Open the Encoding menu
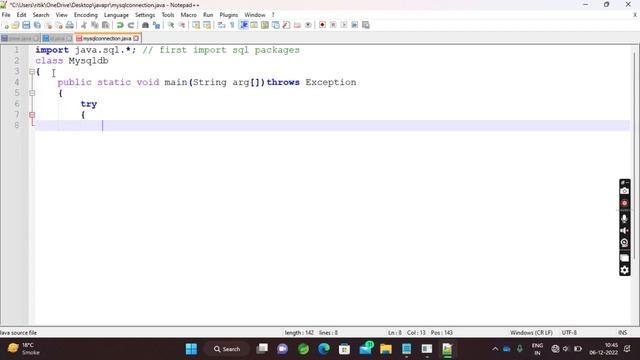The width and height of the screenshot is (640, 360). coord(86,15)
